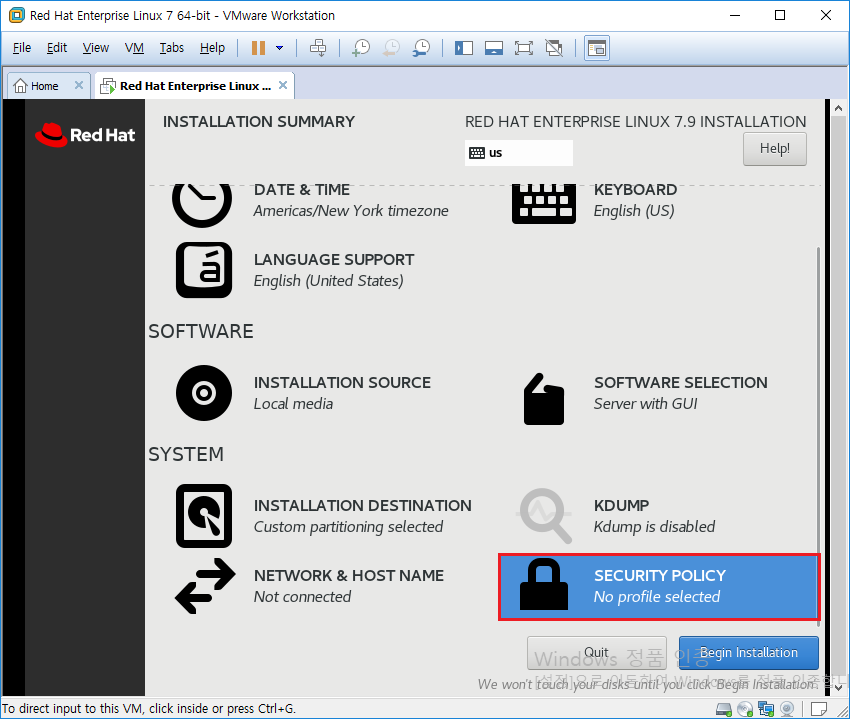Click the Help! button
This screenshot has width=850, height=719.
pos(775,149)
